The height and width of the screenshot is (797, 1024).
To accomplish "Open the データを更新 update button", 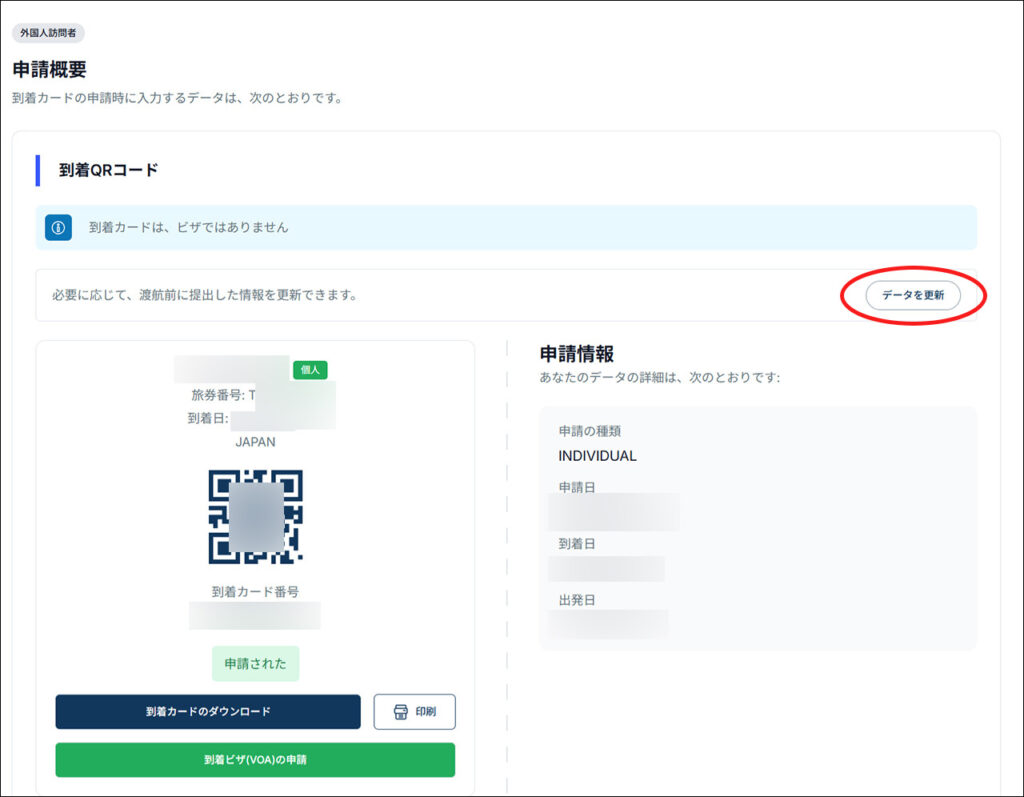I will pyautogui.click(x=913, y=296).
